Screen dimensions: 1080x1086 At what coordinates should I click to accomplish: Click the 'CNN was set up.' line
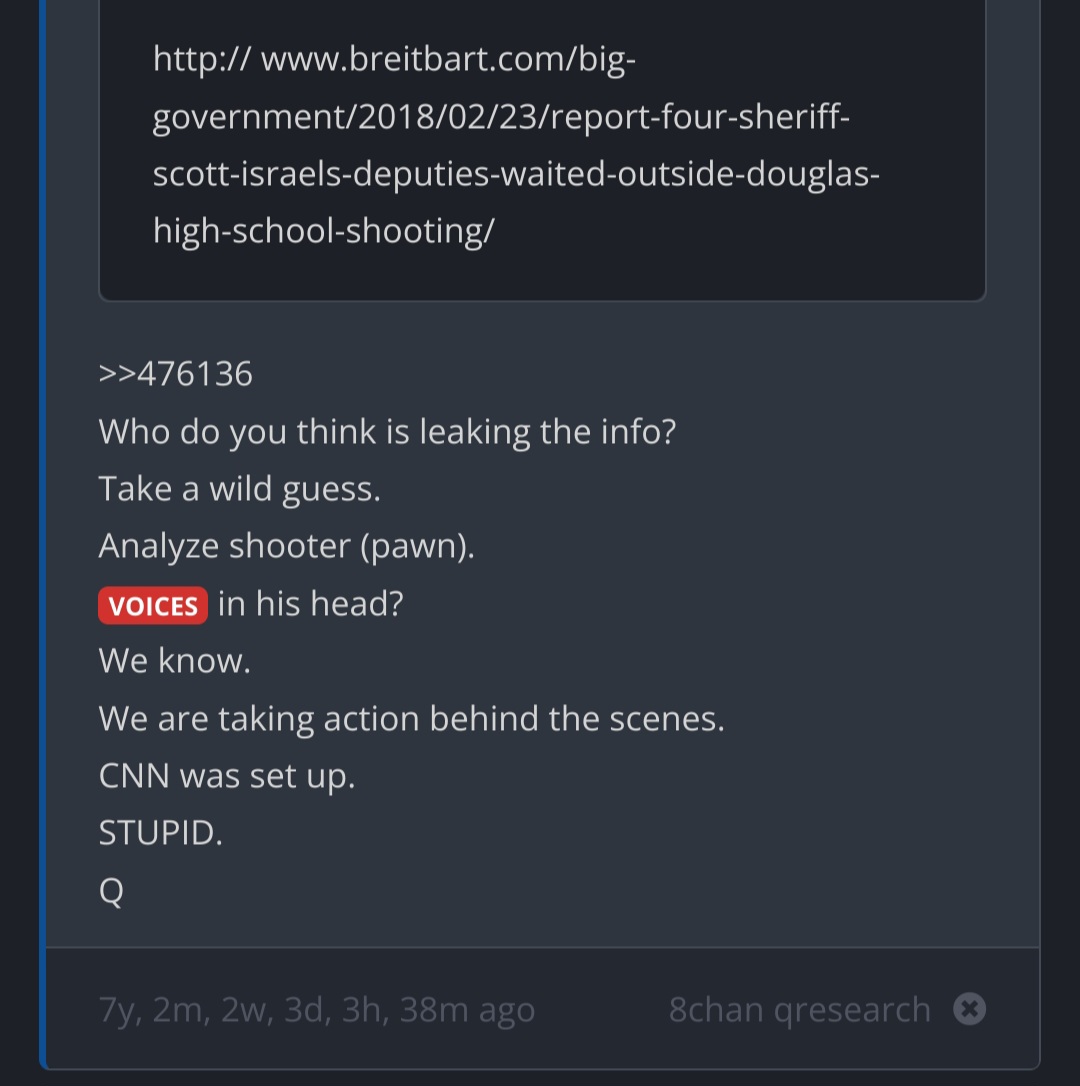(227, 776)
